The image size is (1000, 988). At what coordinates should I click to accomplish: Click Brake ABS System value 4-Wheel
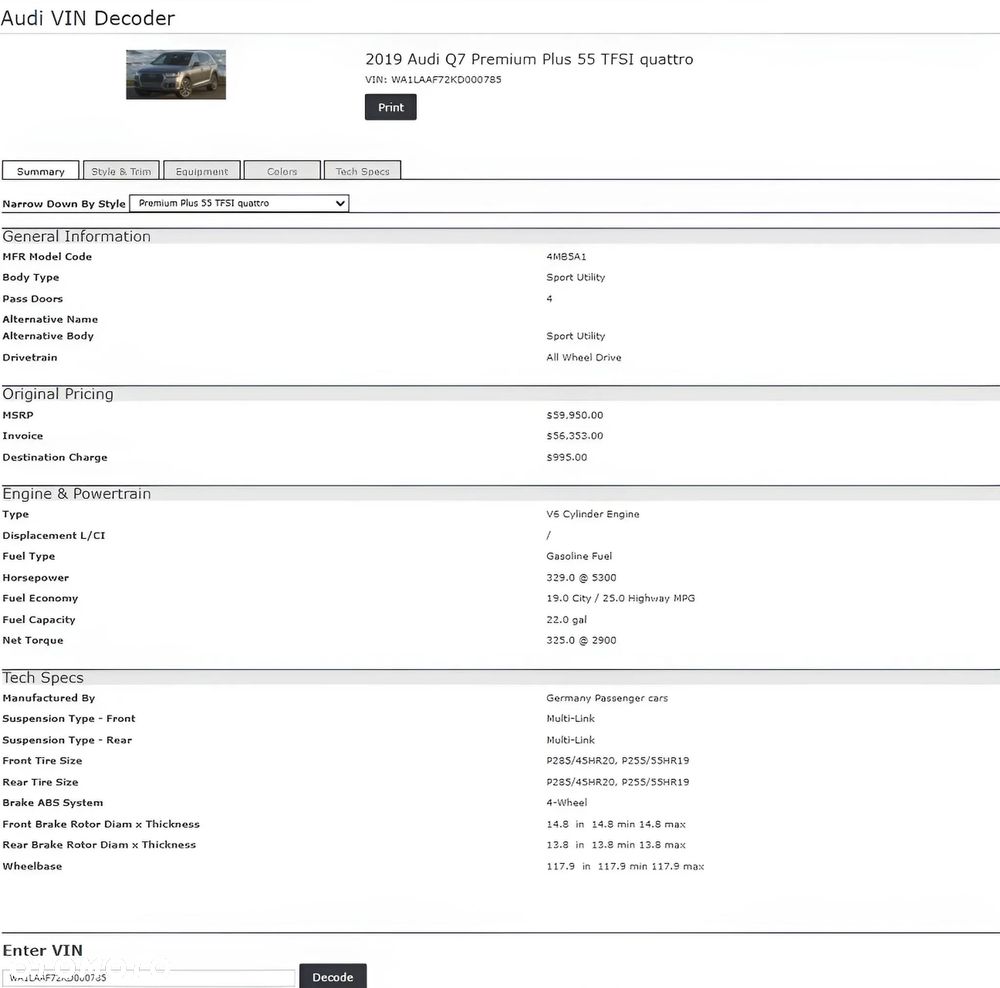[x=566, y=802]
